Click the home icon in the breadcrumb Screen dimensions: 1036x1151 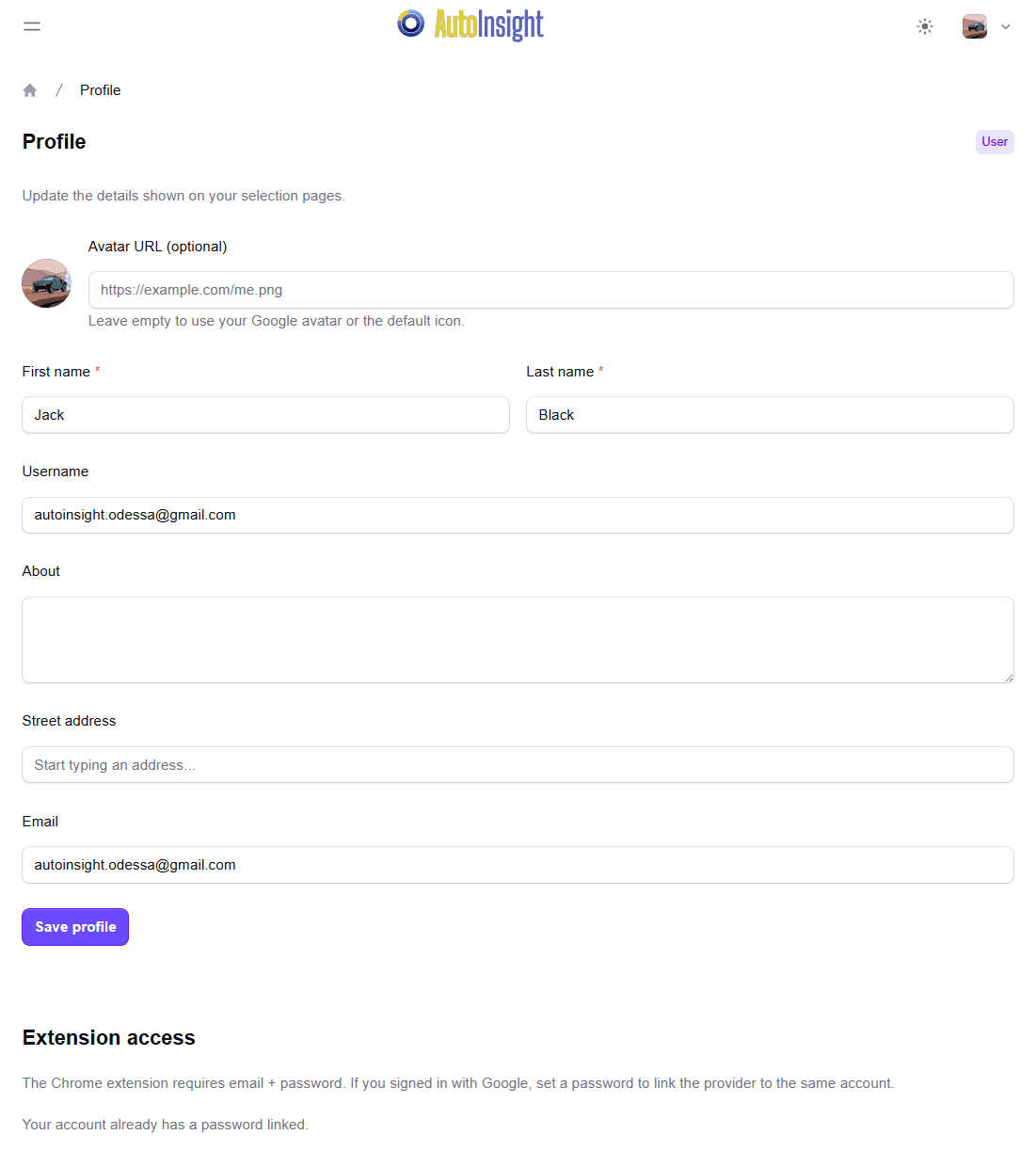point(29,88)
